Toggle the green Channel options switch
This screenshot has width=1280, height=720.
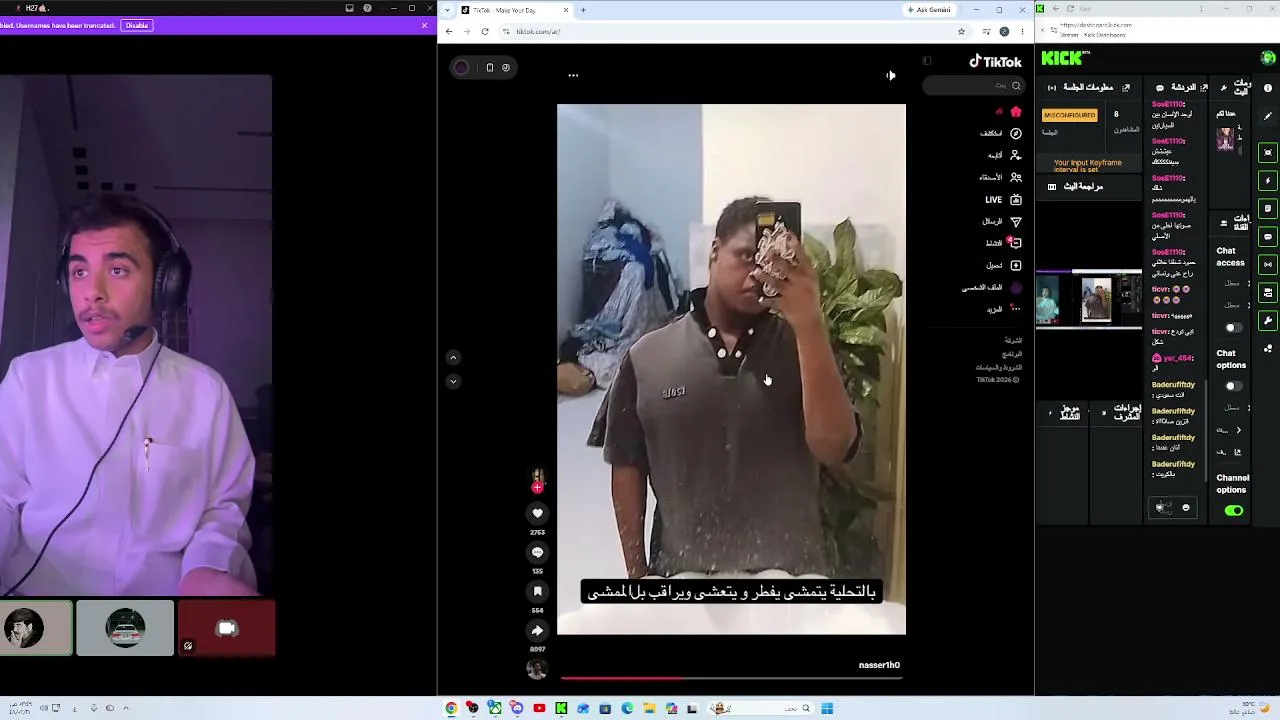1233,511
